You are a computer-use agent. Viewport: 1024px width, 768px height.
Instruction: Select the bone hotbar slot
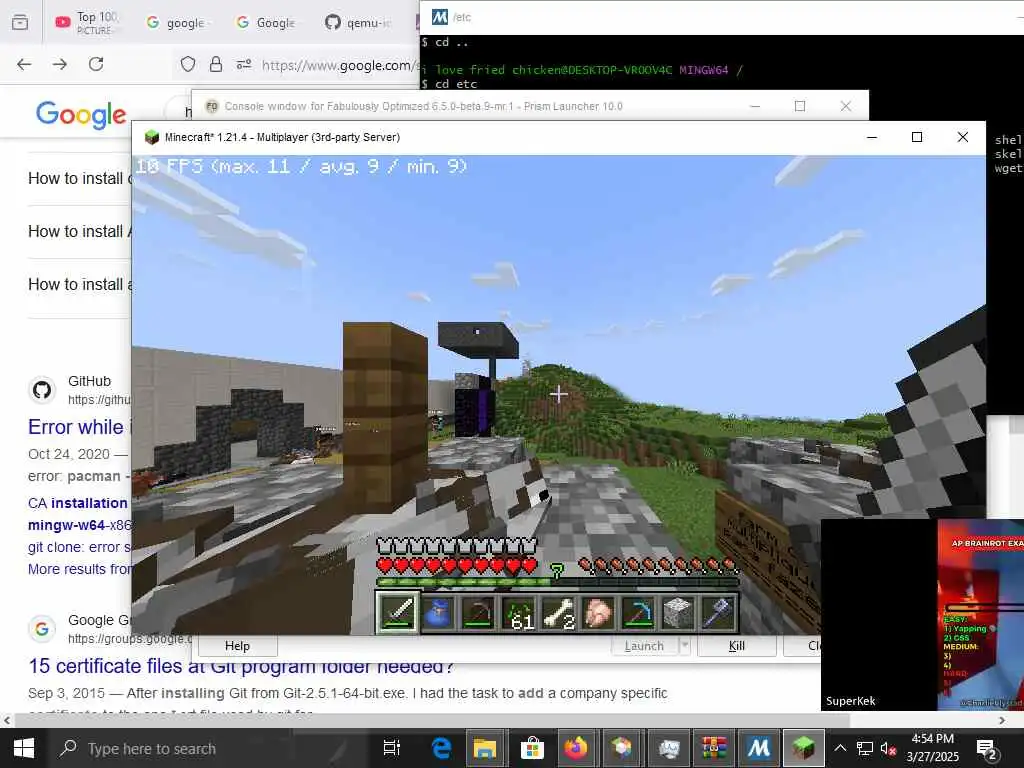point(558,613)
